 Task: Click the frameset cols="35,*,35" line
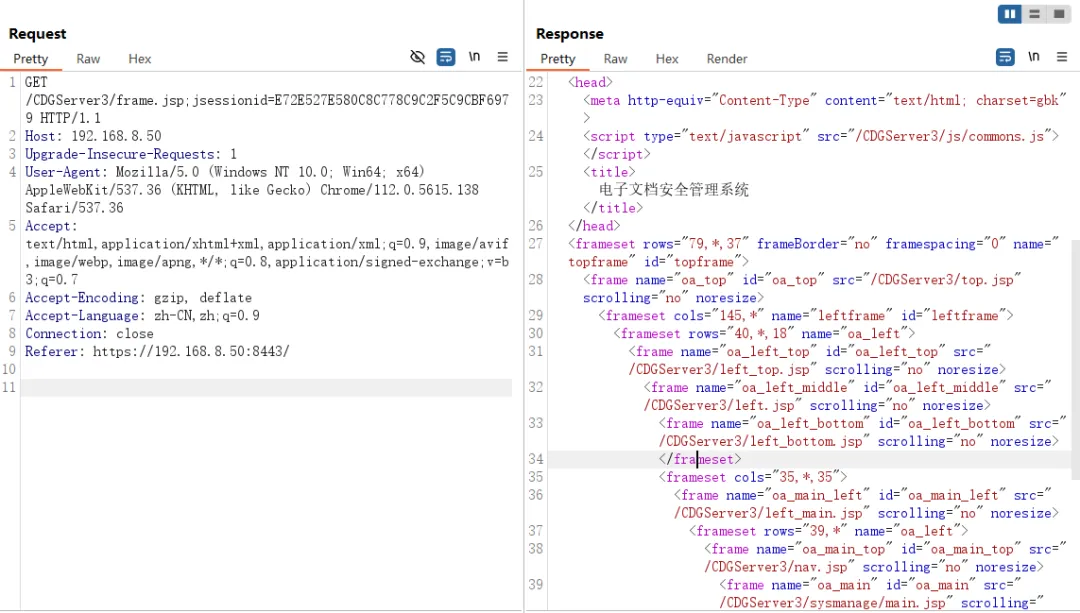tap(753, 477)
